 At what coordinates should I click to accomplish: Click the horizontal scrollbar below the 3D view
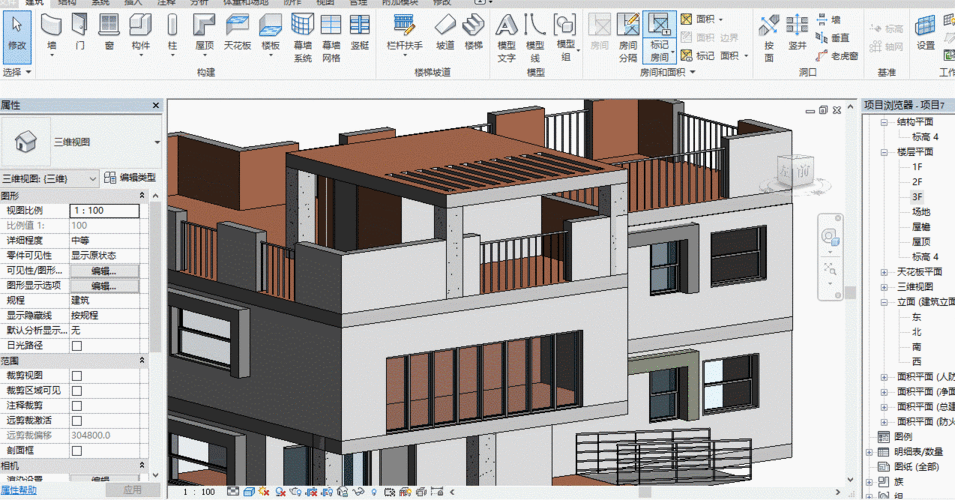[x=645, y=491]
